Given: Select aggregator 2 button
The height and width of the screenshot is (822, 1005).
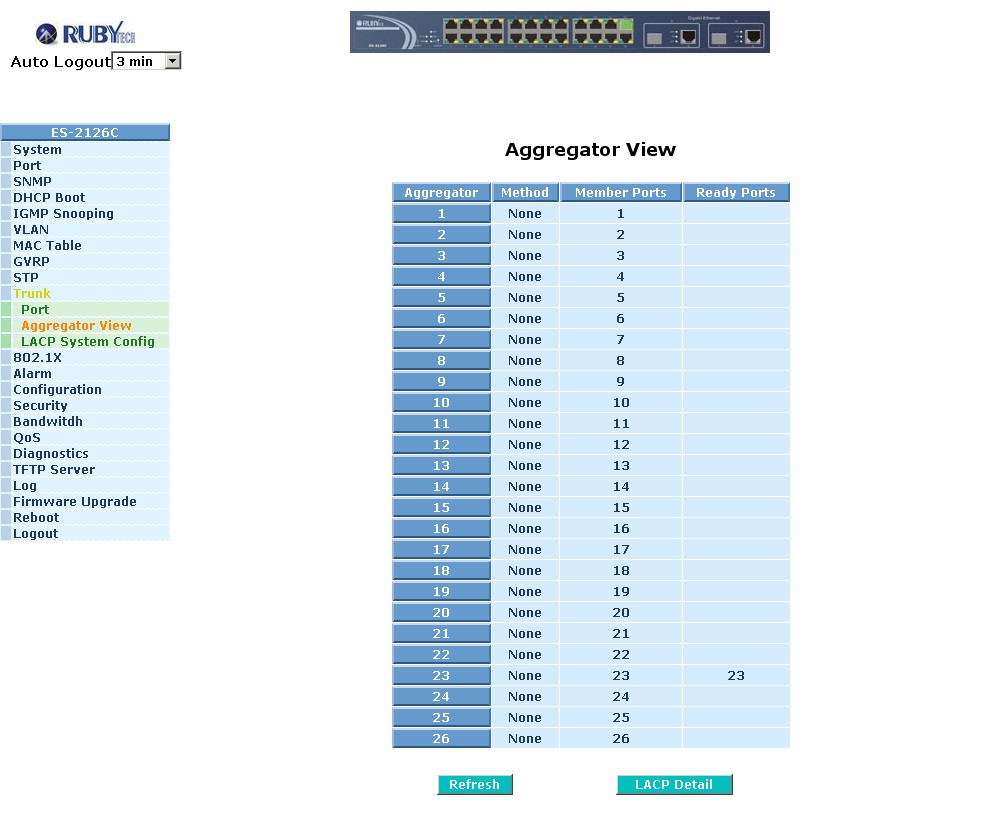Looking at the screenshot, I should click(x=441, y=235).
